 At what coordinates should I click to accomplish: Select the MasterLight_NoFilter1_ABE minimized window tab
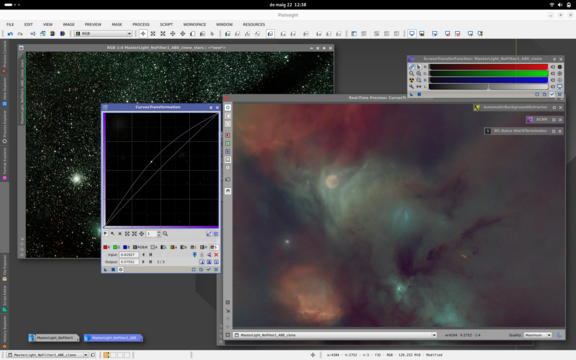[x=113, y=338]
